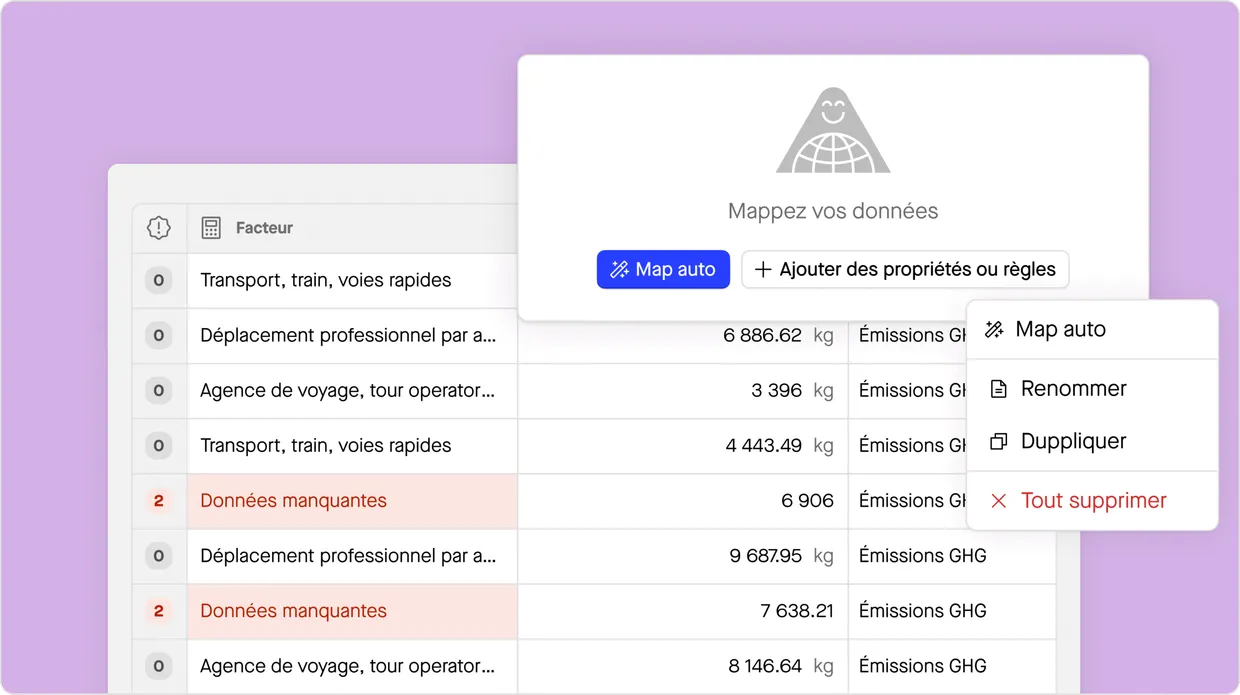Click the plus icon in Ajouter des propriétés button
1240x695 pixels.
763,269
